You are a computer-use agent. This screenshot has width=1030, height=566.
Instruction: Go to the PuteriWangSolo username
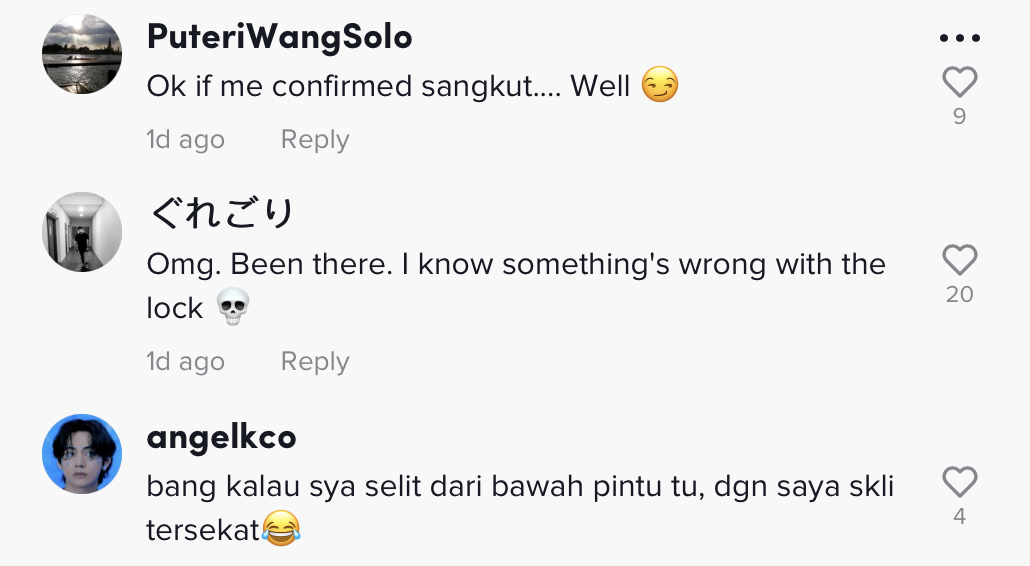tap(279, 37)
